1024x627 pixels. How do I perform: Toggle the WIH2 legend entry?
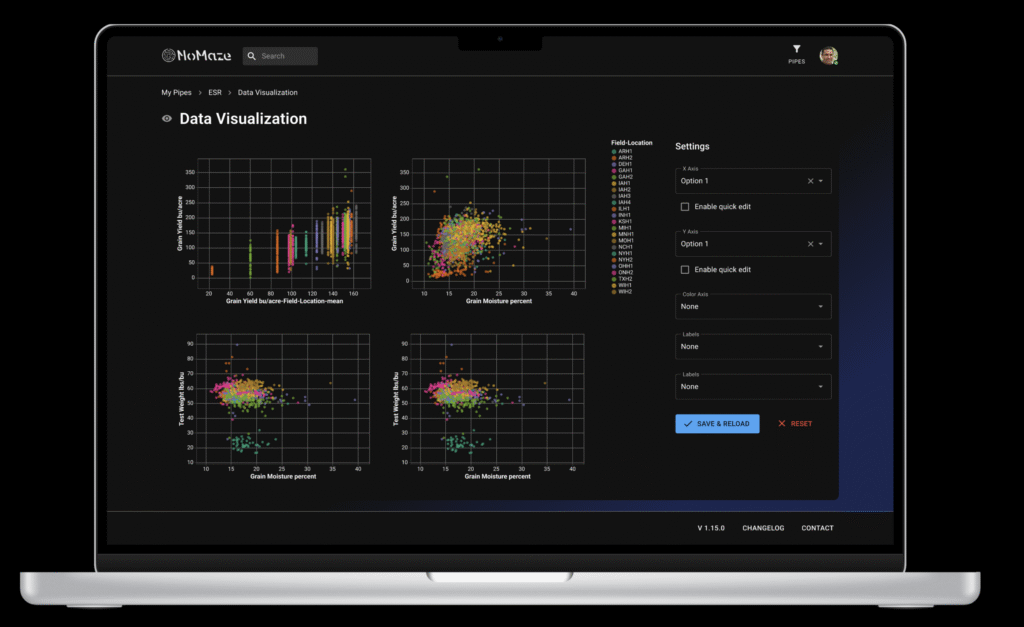[x=624, y=291]
